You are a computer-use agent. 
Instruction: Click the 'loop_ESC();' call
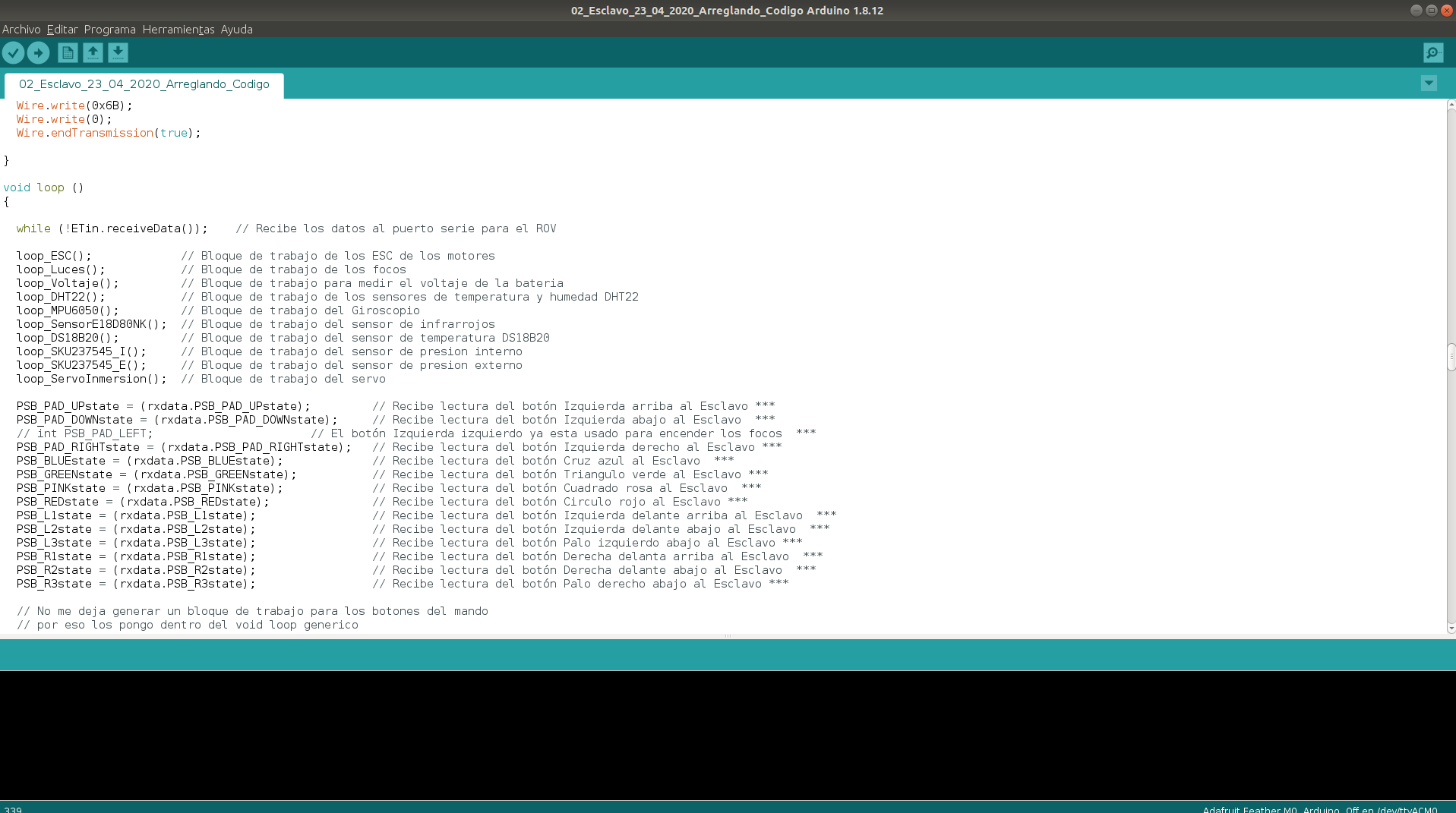54,256
